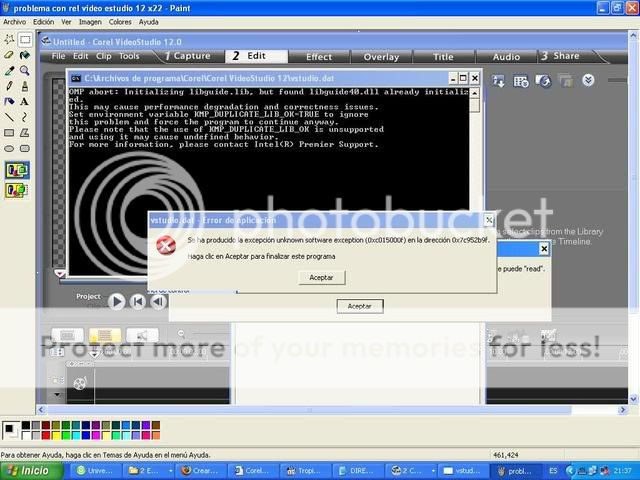Image resolution: width=640 pixels, height=480 pixels.
Task: Click the Play button in VideoStudio preview
Action: (117, 302)
